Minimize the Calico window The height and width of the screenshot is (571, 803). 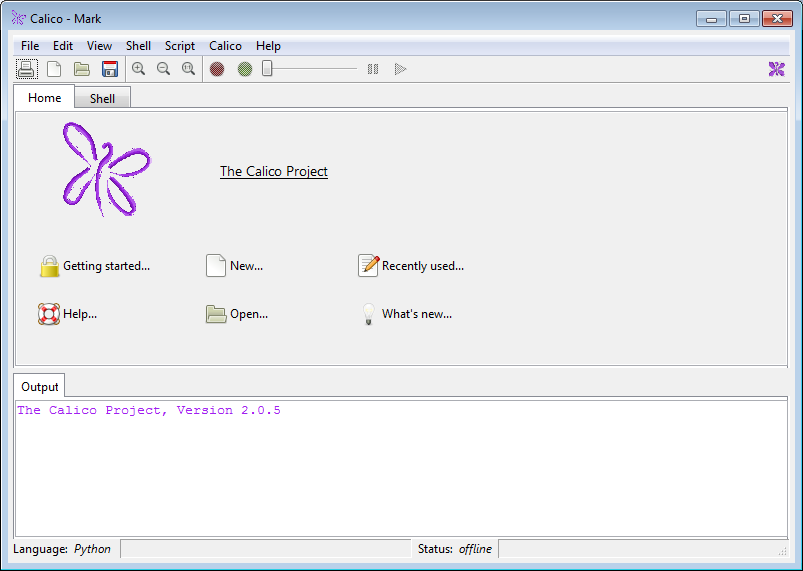[711, 19]
